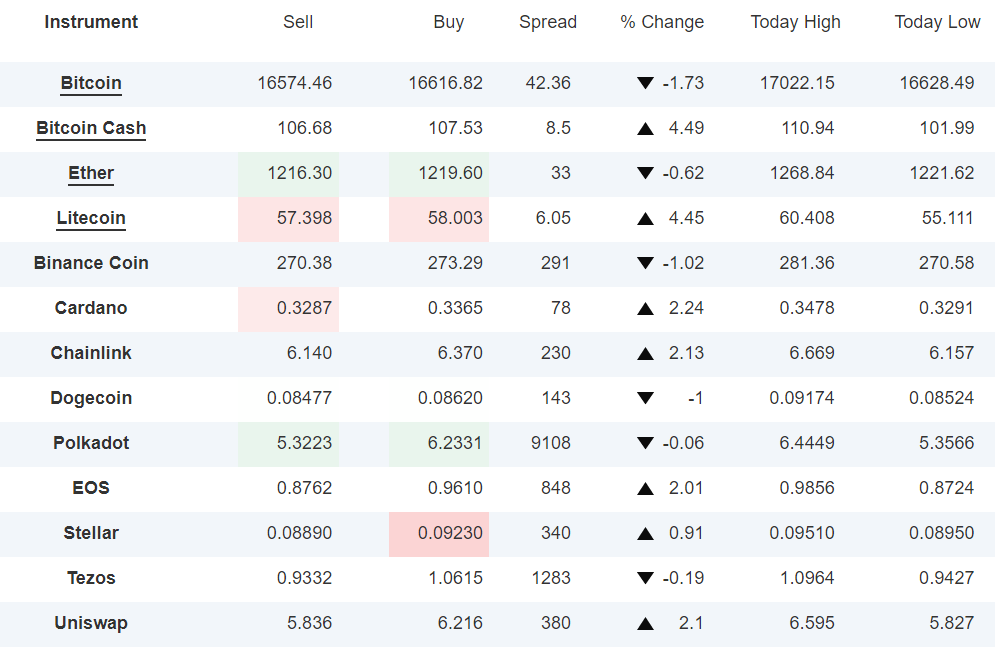Click the Tezos instrument name
The height and width of the screenshot is (653, 999).
coord(91,578)
